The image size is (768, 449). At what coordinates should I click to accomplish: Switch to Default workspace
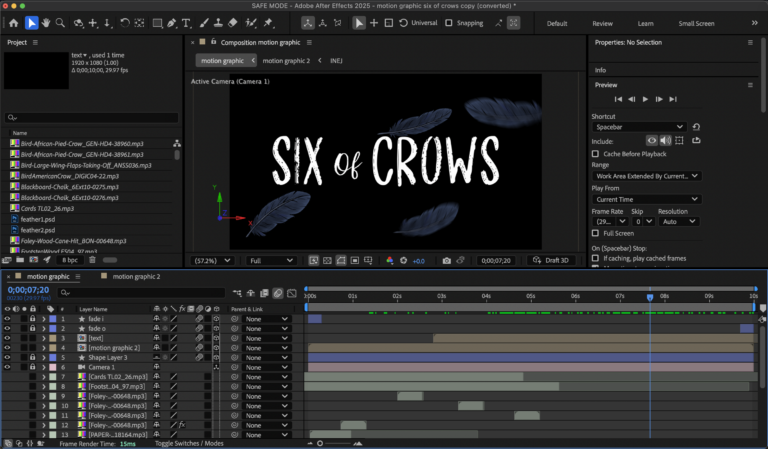point(557,24)
